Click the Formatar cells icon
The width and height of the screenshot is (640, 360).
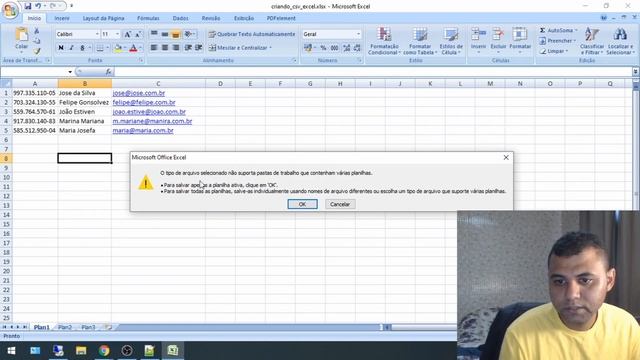[520, 34]
